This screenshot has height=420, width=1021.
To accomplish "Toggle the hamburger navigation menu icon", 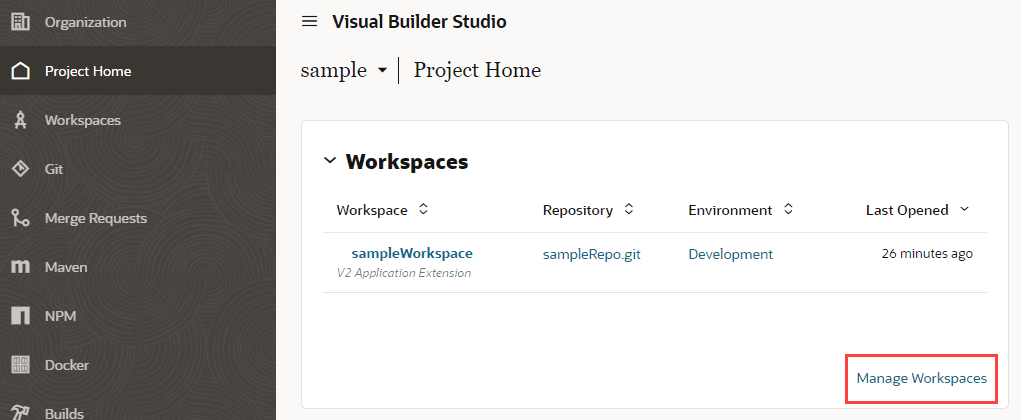I will click(309, 21).
